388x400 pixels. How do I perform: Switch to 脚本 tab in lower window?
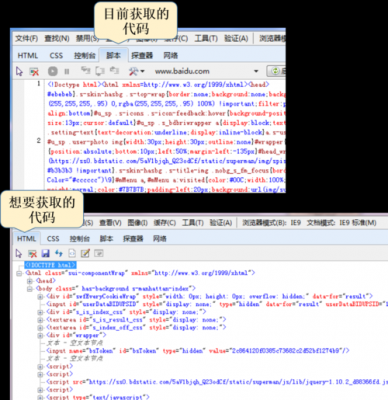click(106, 239)
